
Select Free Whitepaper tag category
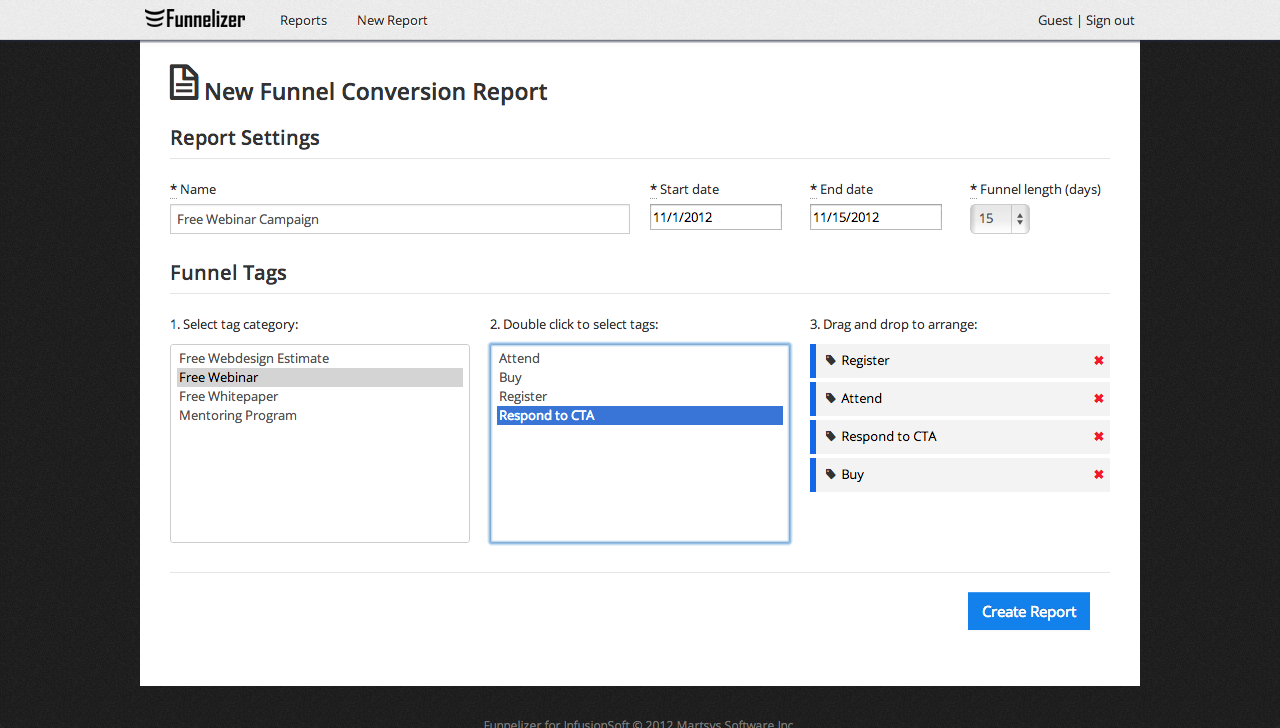click(229, 396)
